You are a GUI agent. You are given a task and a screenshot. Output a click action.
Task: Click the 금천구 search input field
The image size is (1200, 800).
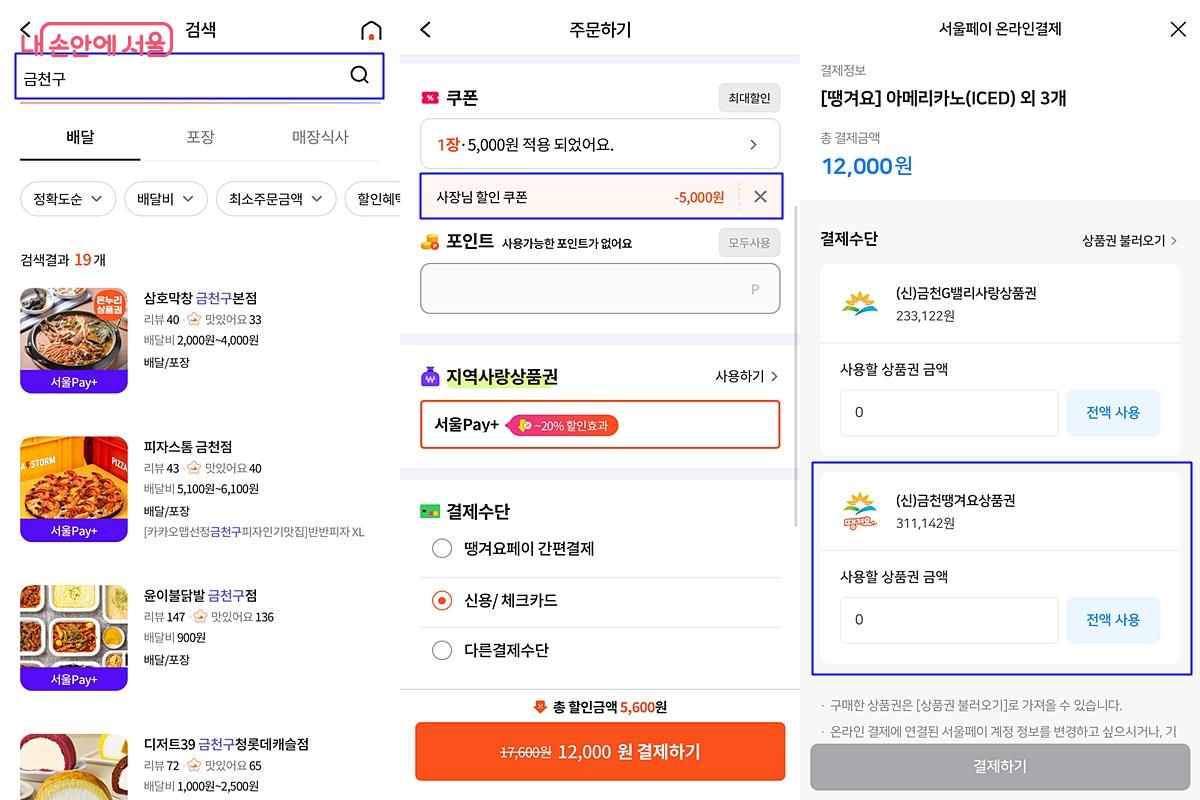[x=180, y=75]
